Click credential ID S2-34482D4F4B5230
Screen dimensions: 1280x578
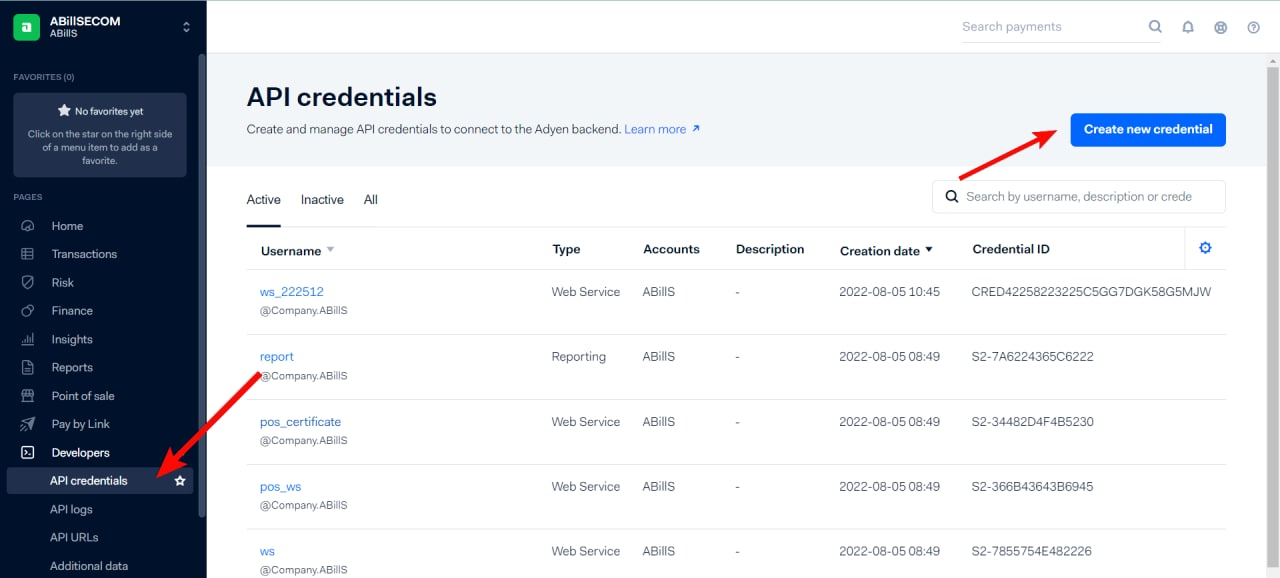tap(1032, 422)
